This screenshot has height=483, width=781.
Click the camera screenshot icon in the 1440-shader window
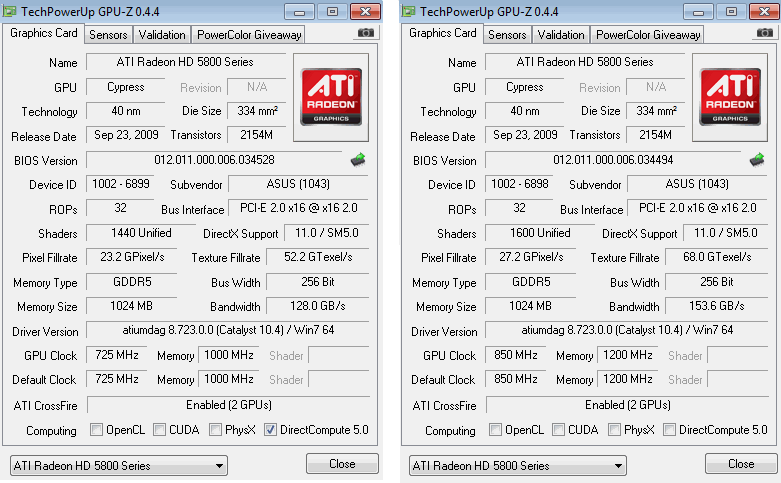367,34
